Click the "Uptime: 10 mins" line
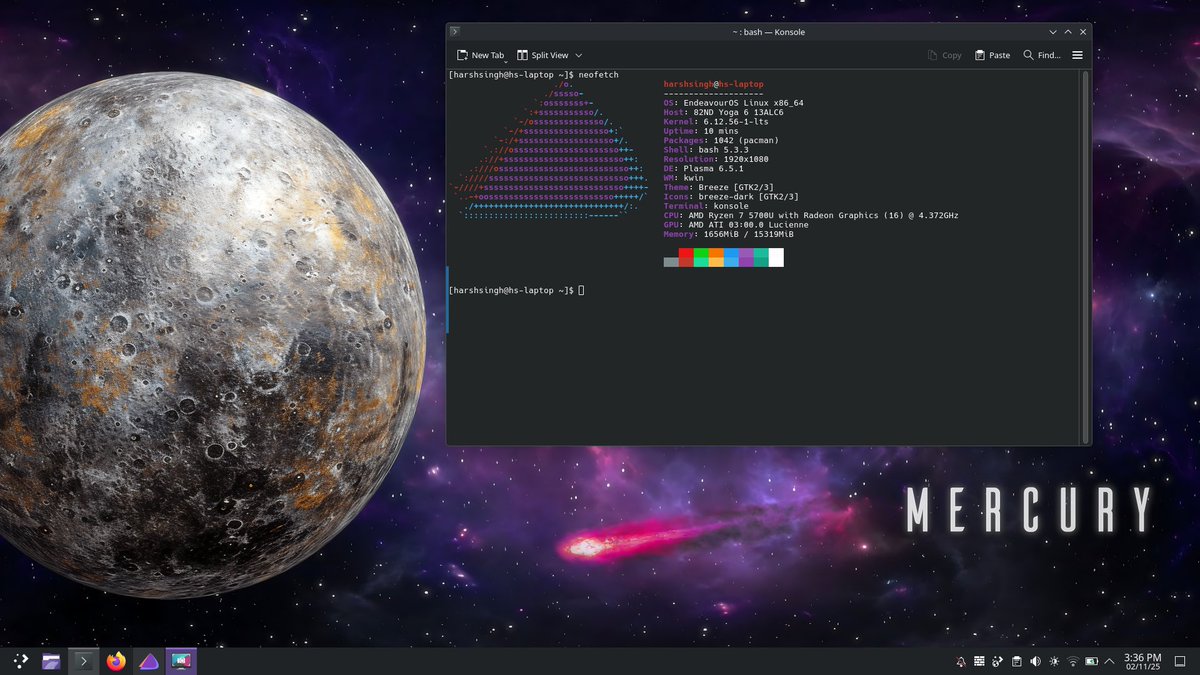This screenshot has height=675, width=1200. point(701,131)
